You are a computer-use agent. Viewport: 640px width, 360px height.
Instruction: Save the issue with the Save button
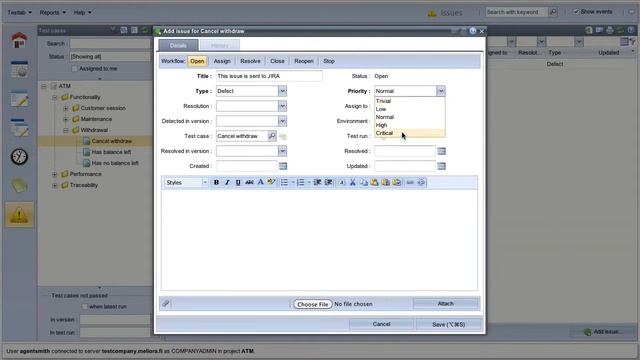pyautogui.click(x=448, y=324)
